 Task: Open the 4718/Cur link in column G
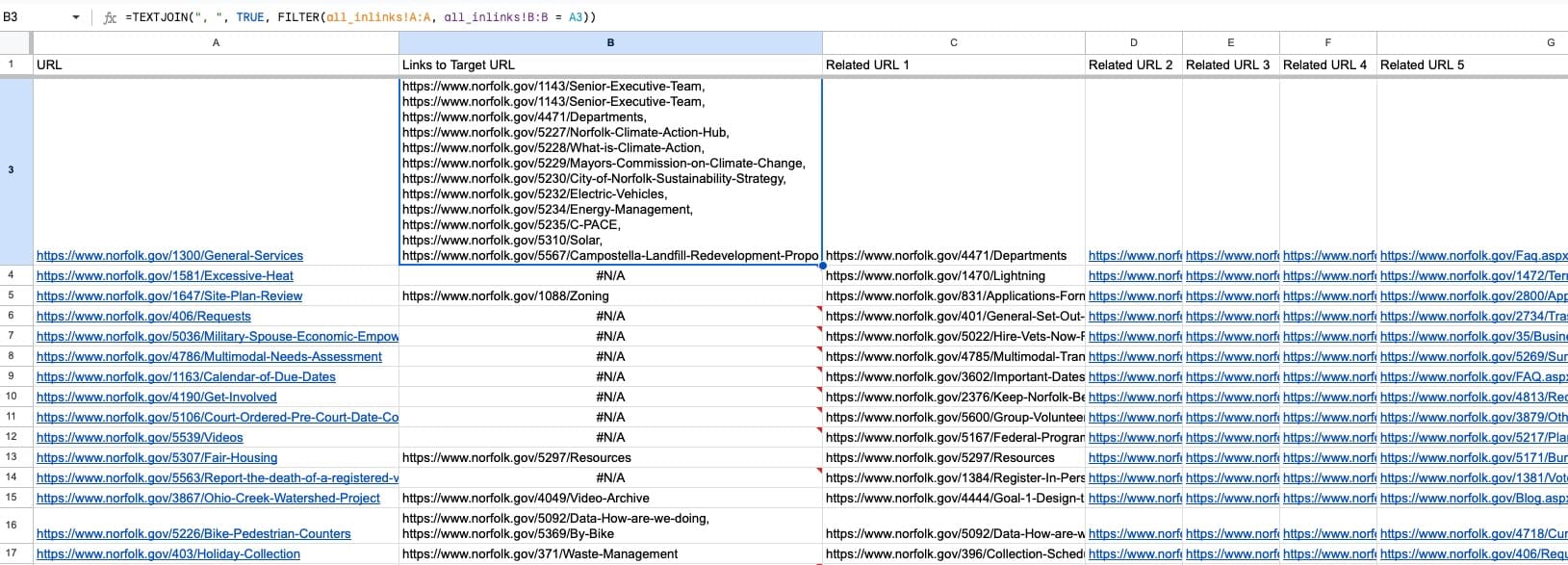pos(1474,534)
